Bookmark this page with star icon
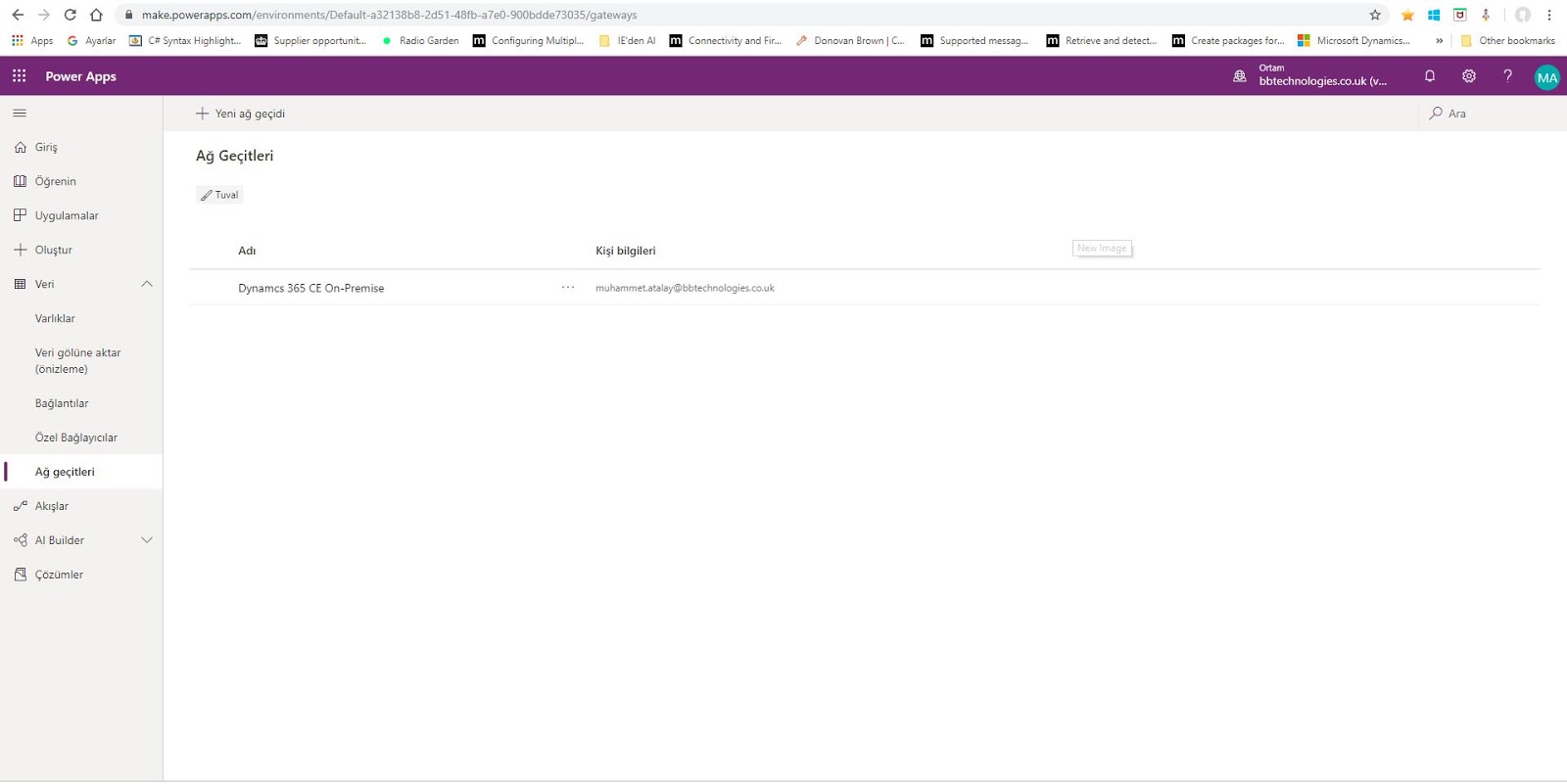 pyautogui.click(x=1375, y=15)
